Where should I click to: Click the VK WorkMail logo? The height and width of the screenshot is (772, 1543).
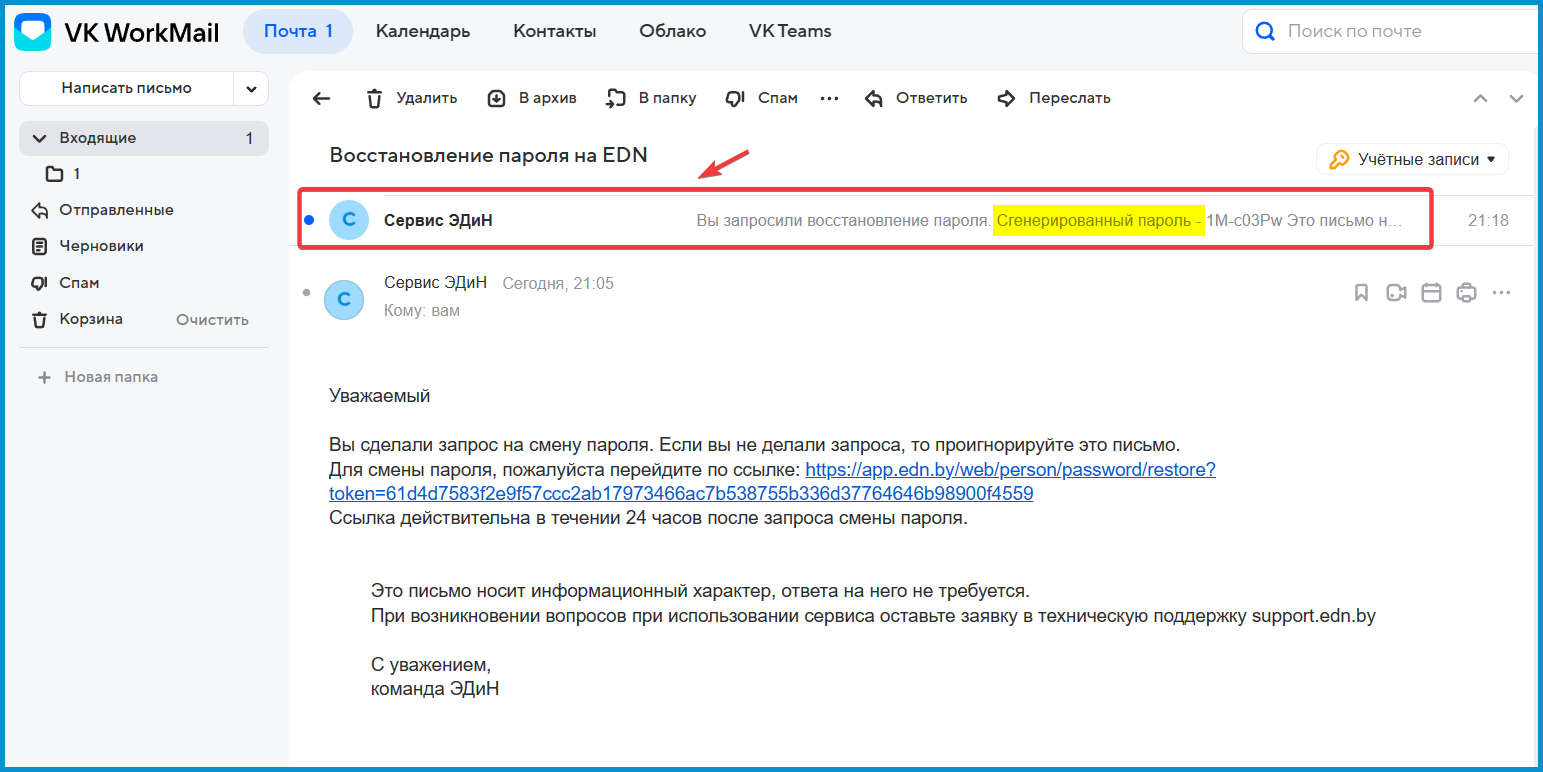[x=116, y=31]
